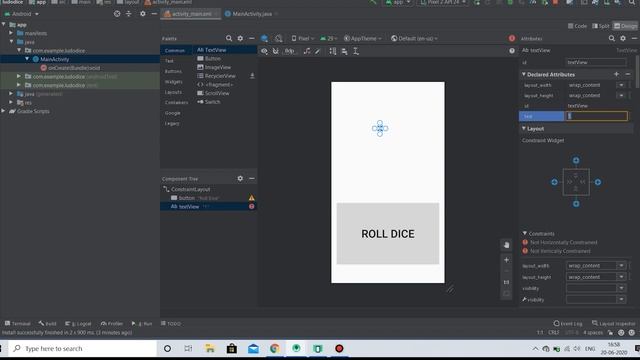Viewport: 640px width, 360px height.
Task: Zoom in the design surface
Action: (506, 260)
